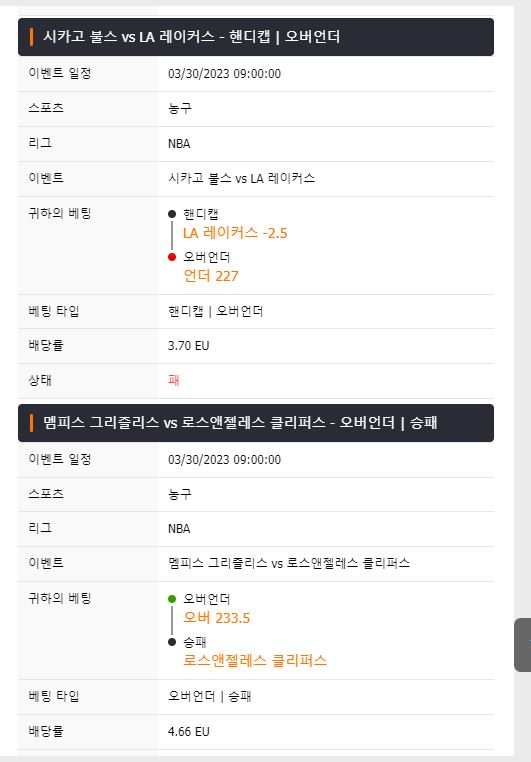Screen dimensions: 531x762
Task: Click 핸디캡 | 오버언더 bet type value
Action: [216, 311]
